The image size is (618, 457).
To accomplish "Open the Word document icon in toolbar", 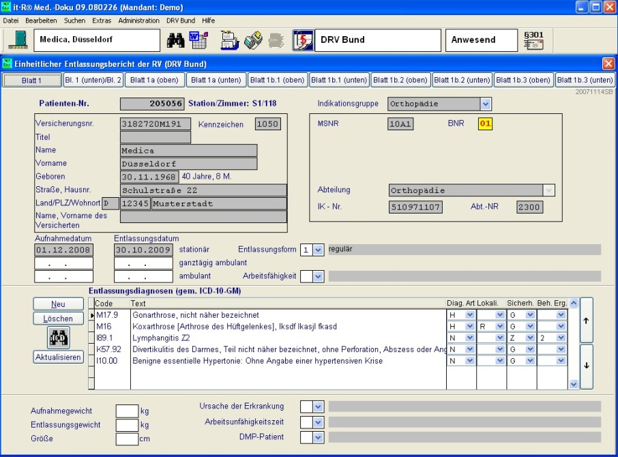I will coord(198,40).
